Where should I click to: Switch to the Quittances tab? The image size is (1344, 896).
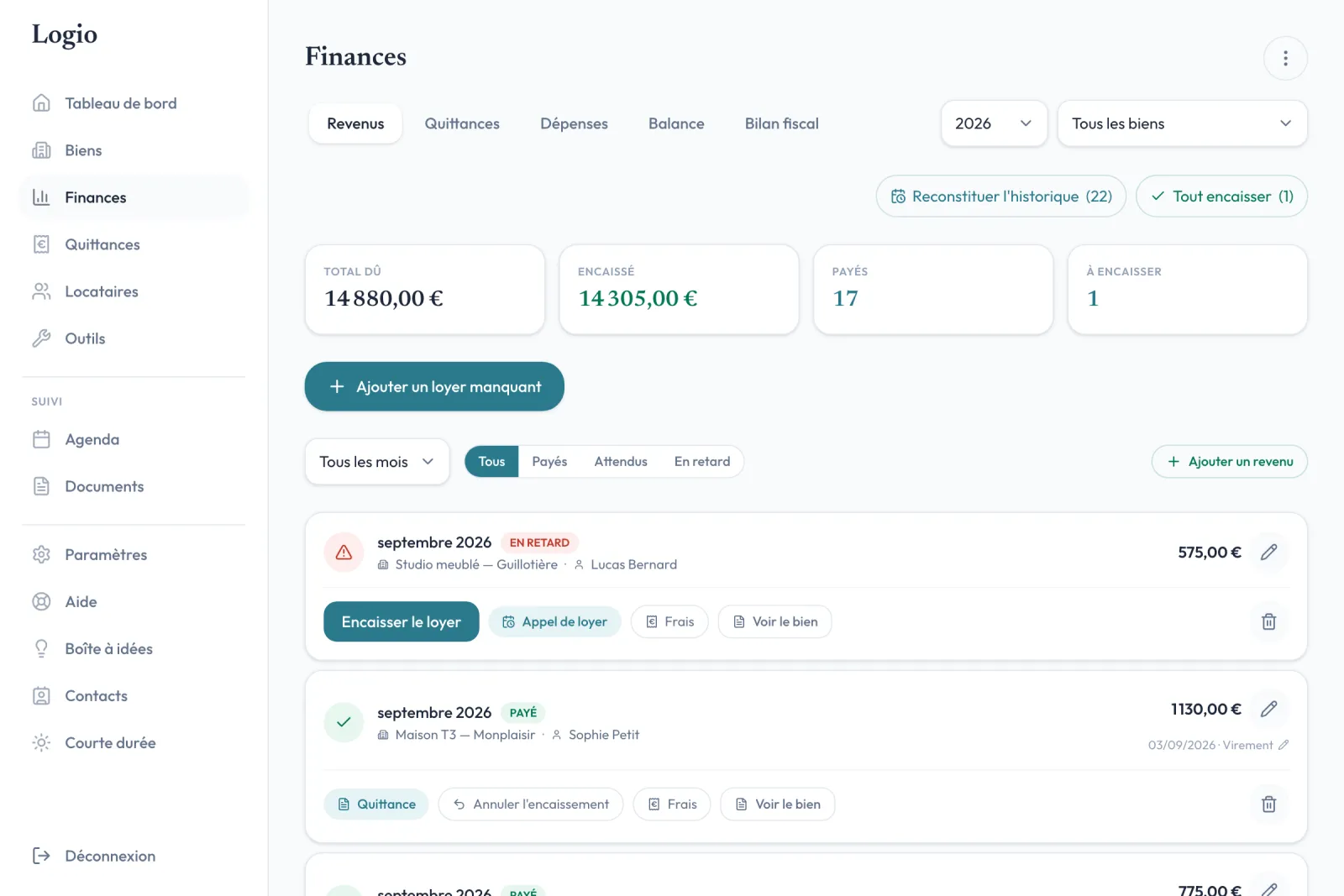pos(462,123)
